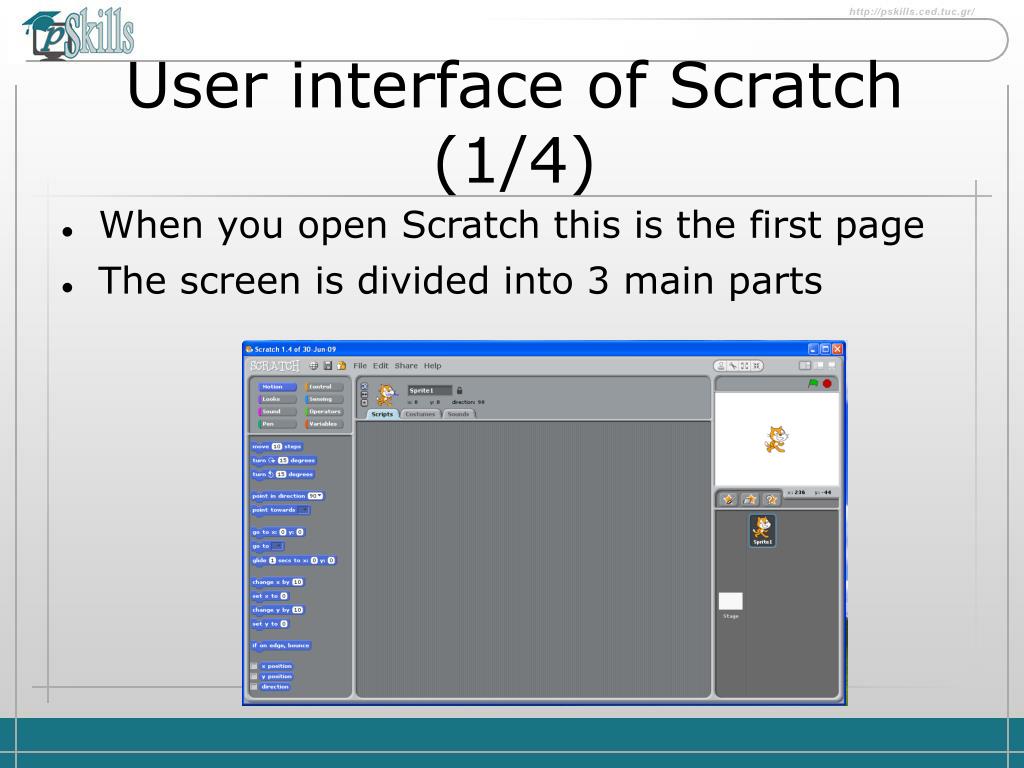Switch to the Sounds tab
Viewport: 1024px width, 768px height.
click(x=459, y=414)
